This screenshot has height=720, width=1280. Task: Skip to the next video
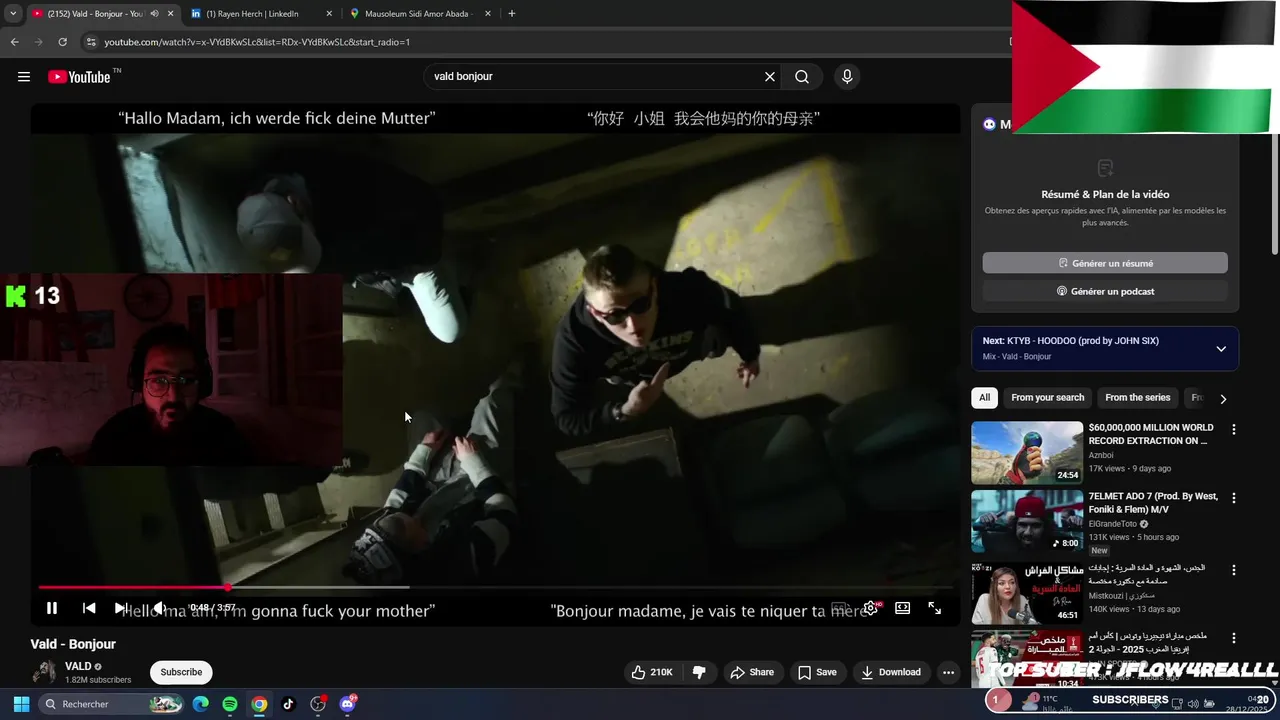121,608
